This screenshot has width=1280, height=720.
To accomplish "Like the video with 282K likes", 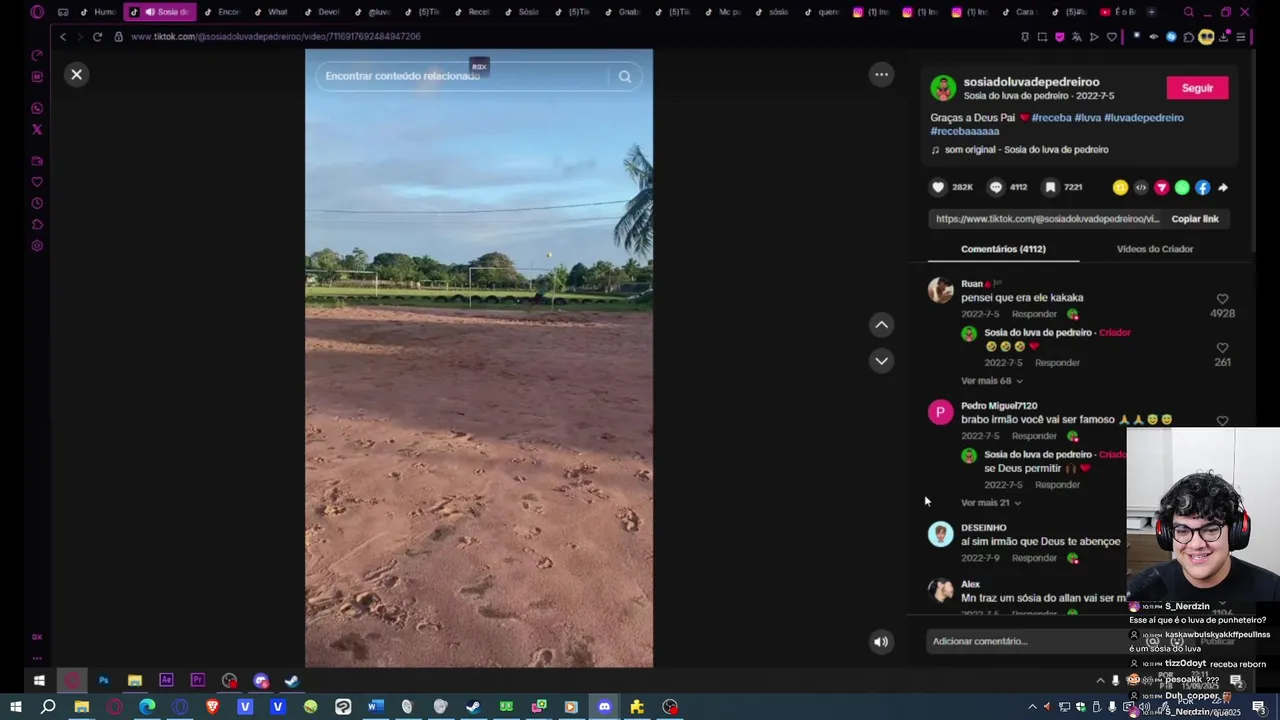I will pos(938,187).
